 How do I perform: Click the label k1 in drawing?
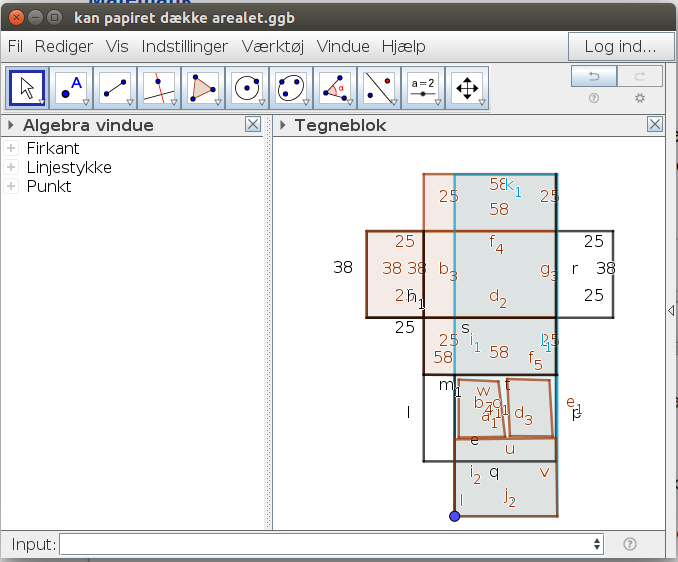coord(514,187)
